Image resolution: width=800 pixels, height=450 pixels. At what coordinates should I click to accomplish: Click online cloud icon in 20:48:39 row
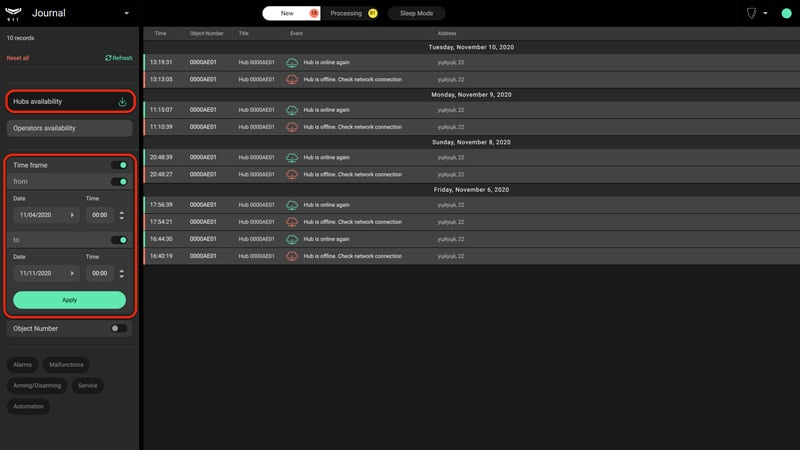point(292,157)
